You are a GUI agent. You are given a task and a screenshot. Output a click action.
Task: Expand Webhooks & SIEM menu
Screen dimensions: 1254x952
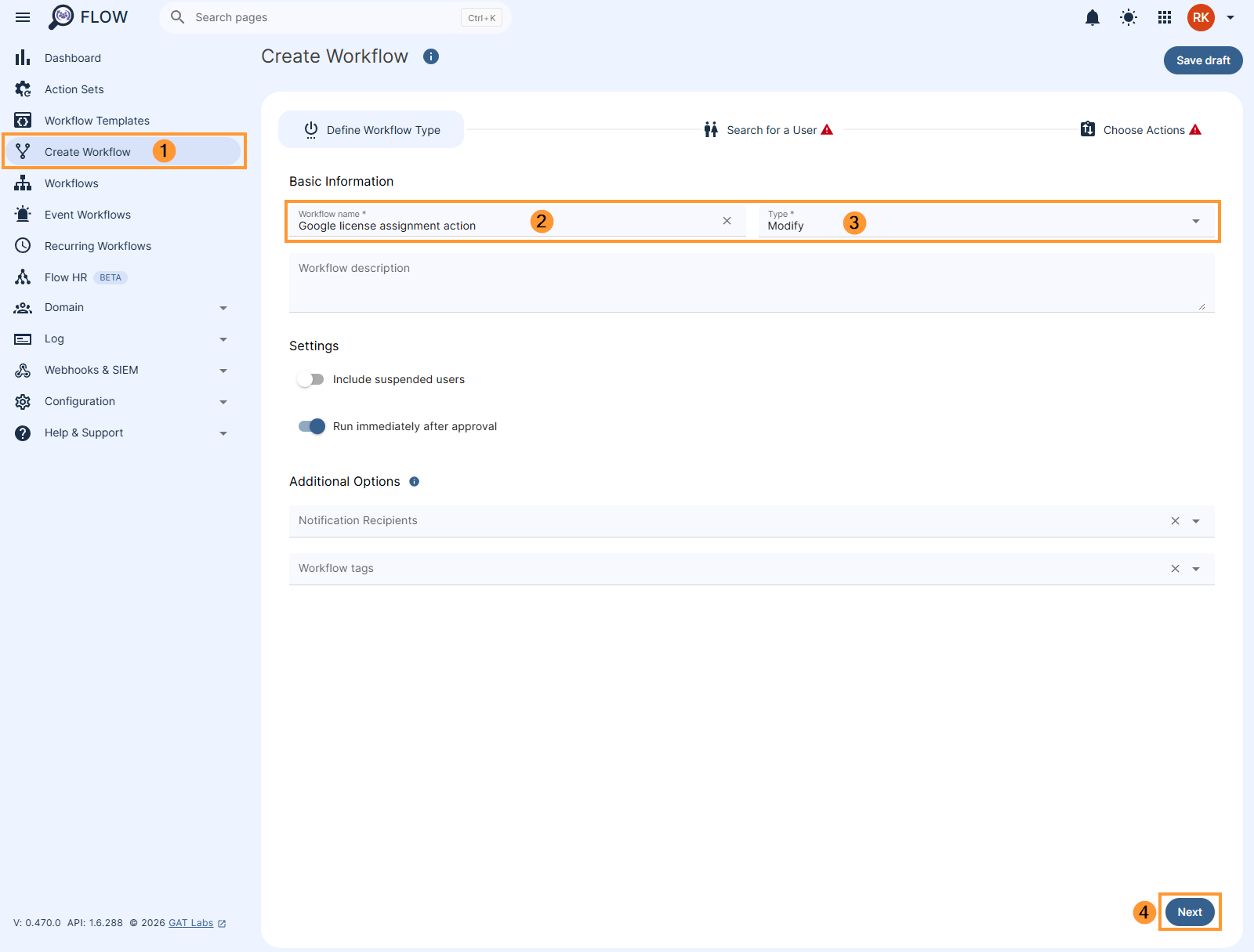pos(223,371)
